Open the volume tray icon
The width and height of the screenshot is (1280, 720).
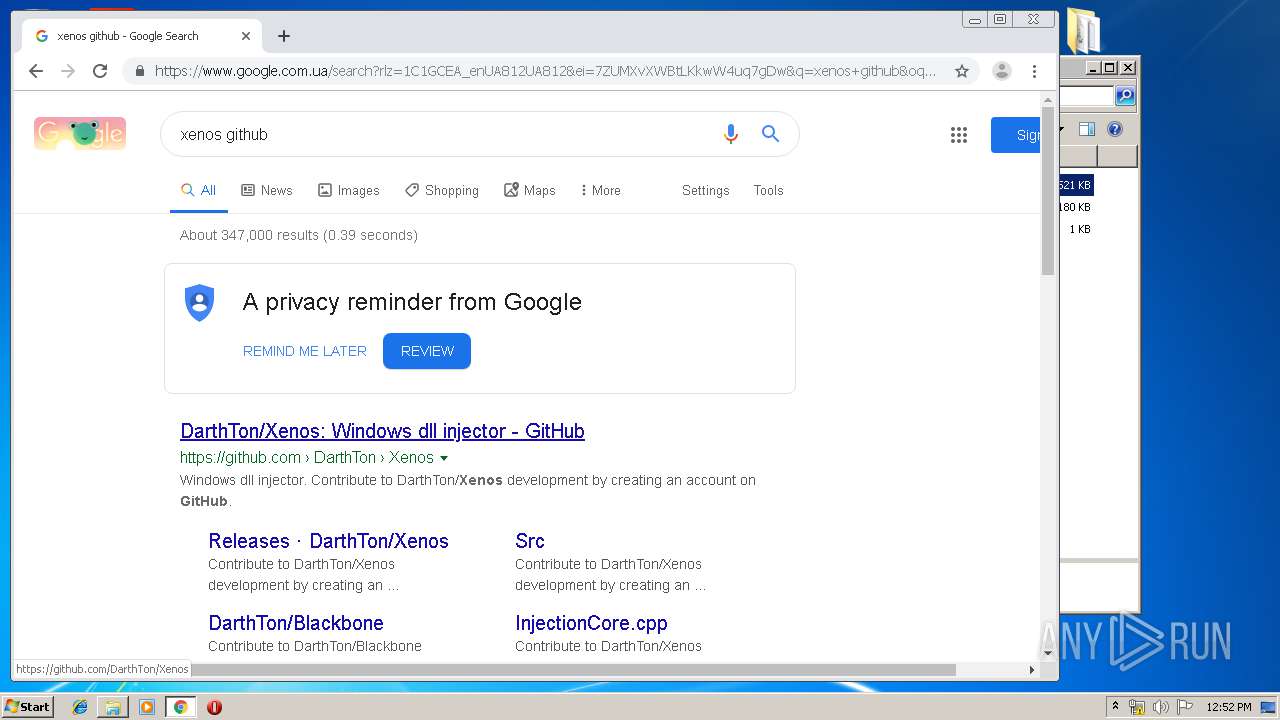pyautogui.click(x=1161, y=707)
